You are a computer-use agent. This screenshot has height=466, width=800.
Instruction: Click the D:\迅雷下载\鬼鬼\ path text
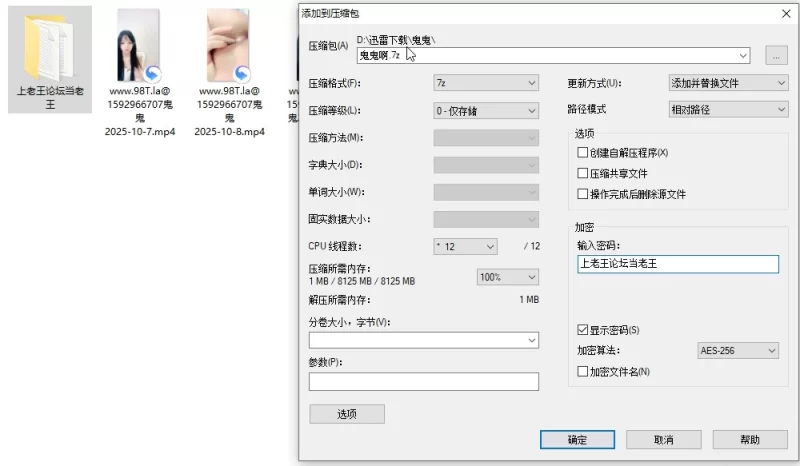396,40
